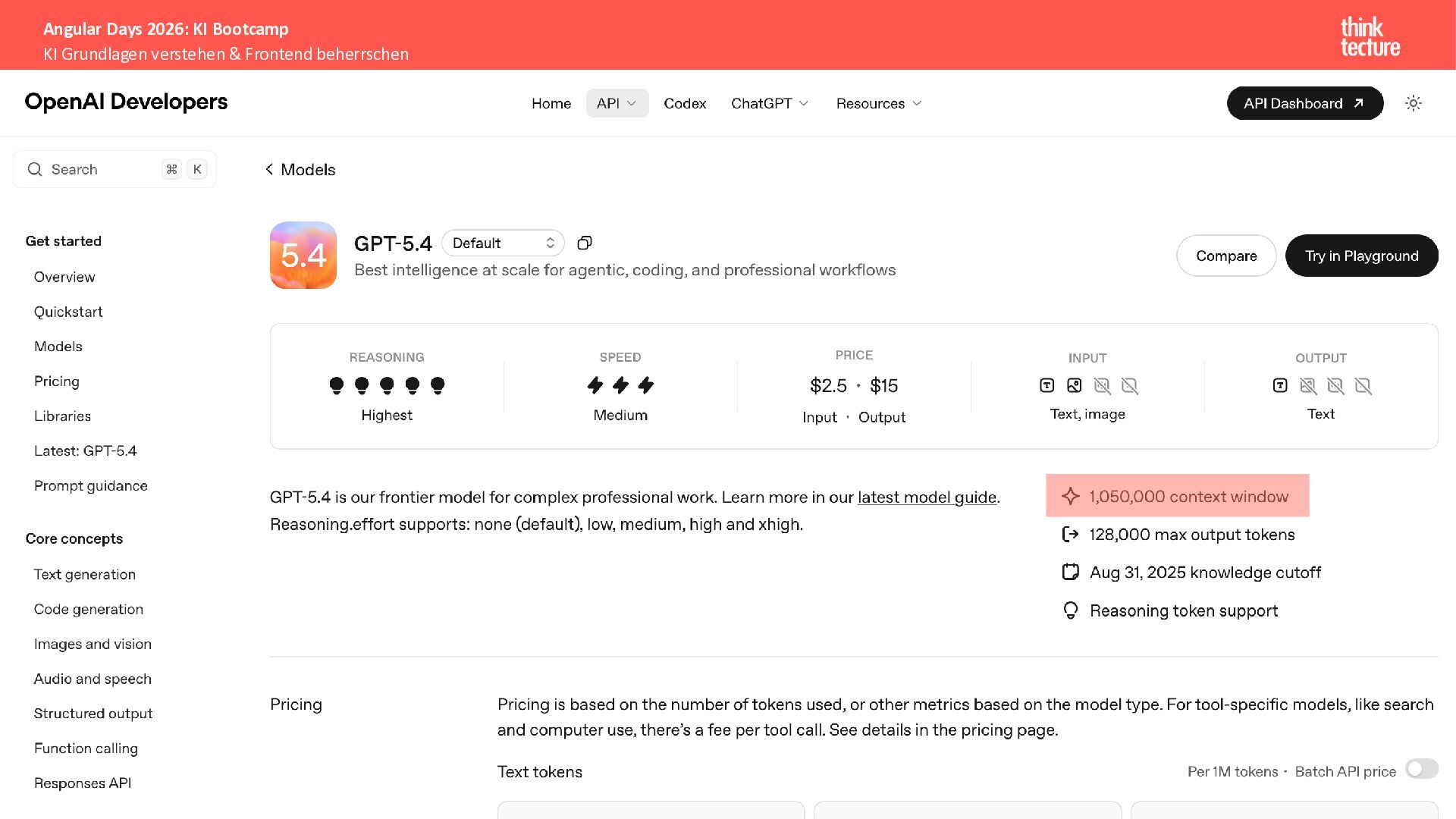Toggle the light/dark theme sun icon
This screenshot has width=1456, height=819.
coord(1413,103)
